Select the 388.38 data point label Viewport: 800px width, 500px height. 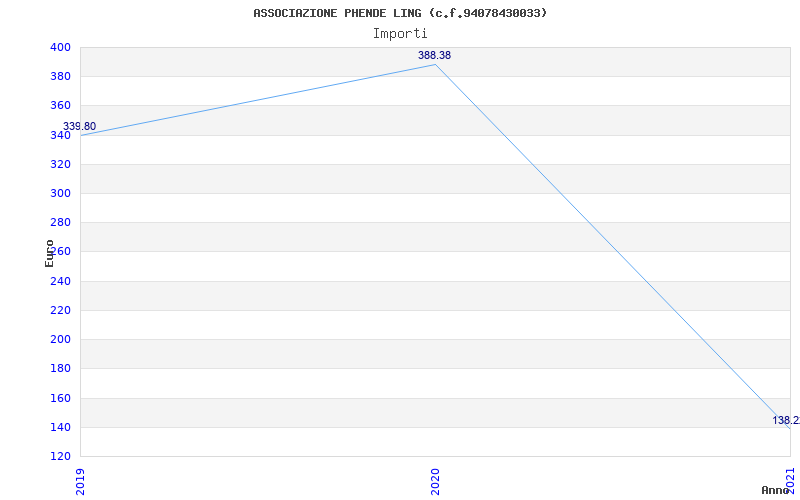pyautogui.click(x=434, y=56)
